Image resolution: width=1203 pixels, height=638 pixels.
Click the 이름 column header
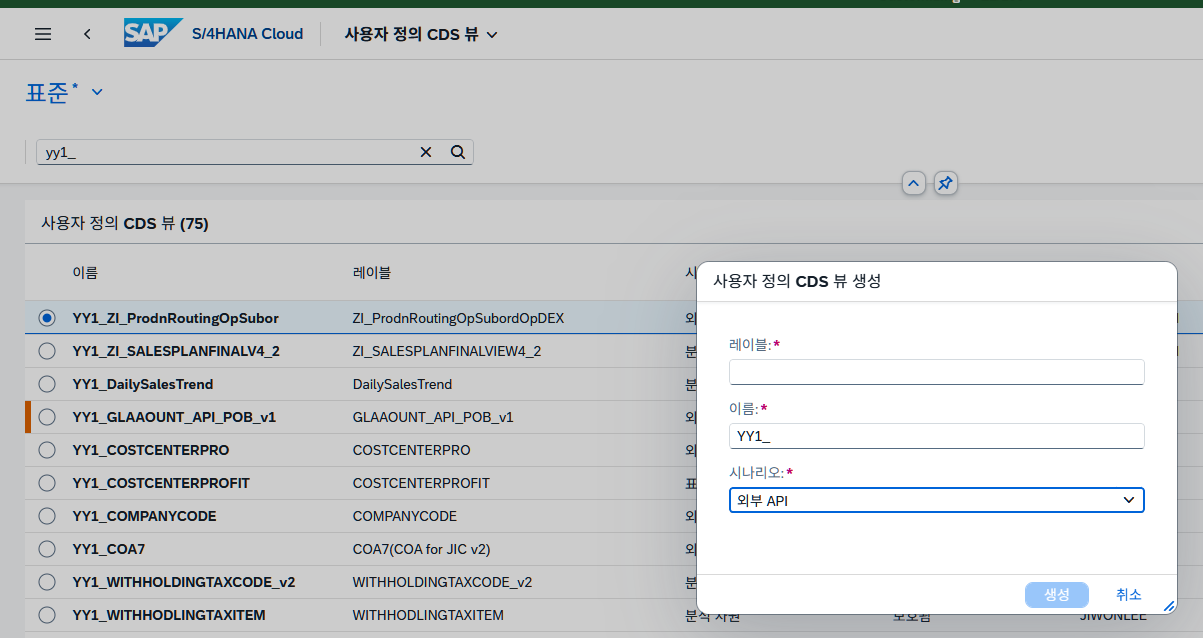(x=85, y=272)
